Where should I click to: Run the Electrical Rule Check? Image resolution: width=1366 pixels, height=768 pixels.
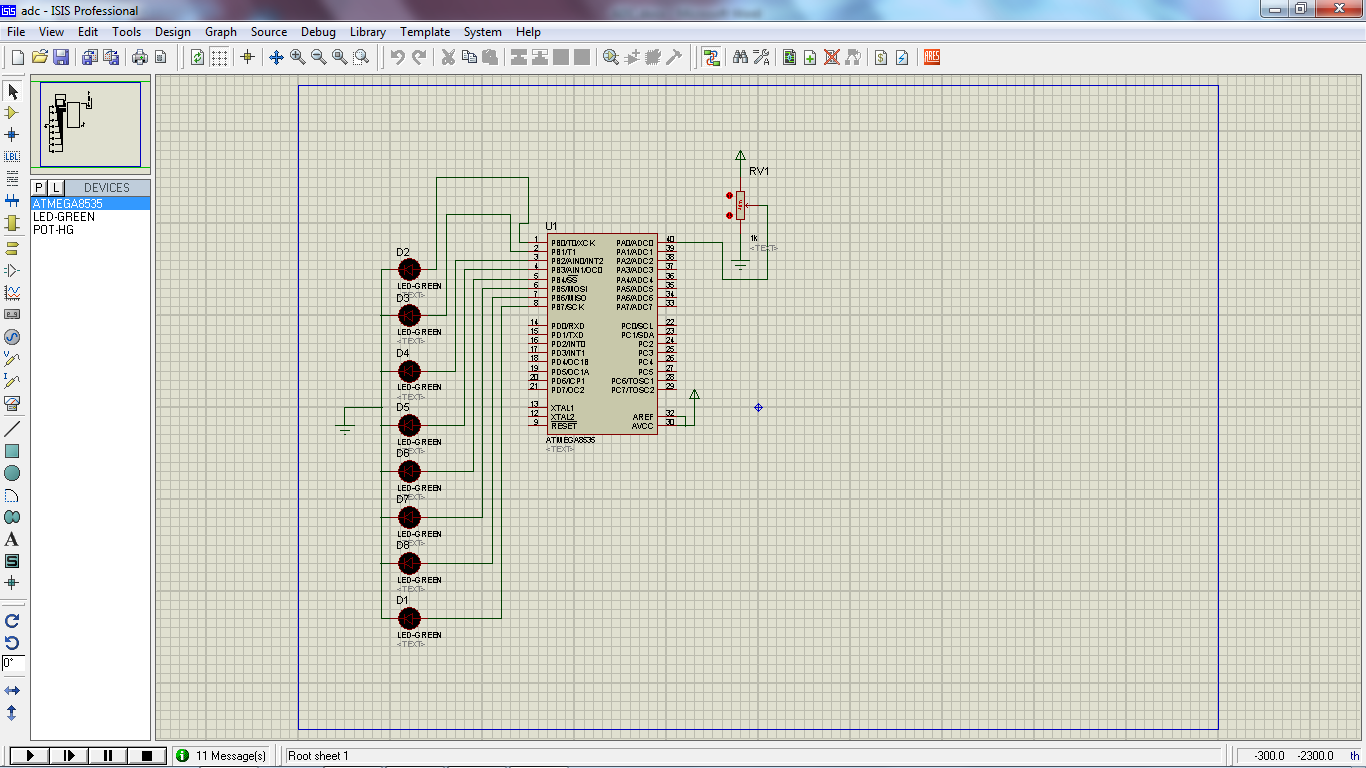[x=903, y=57]
